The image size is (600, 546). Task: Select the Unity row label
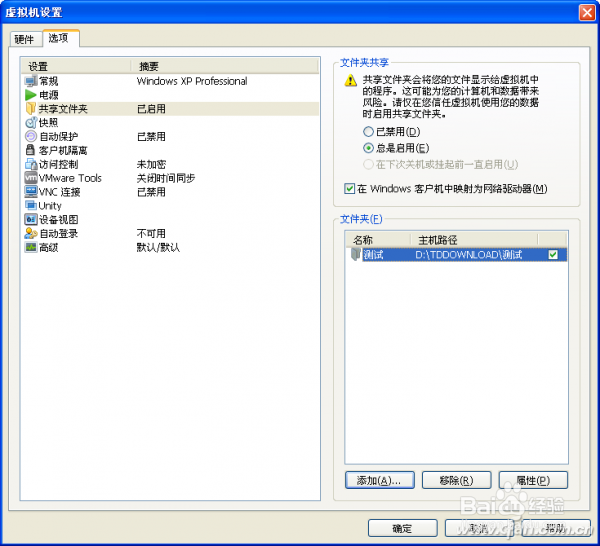(x=50, y=206)
